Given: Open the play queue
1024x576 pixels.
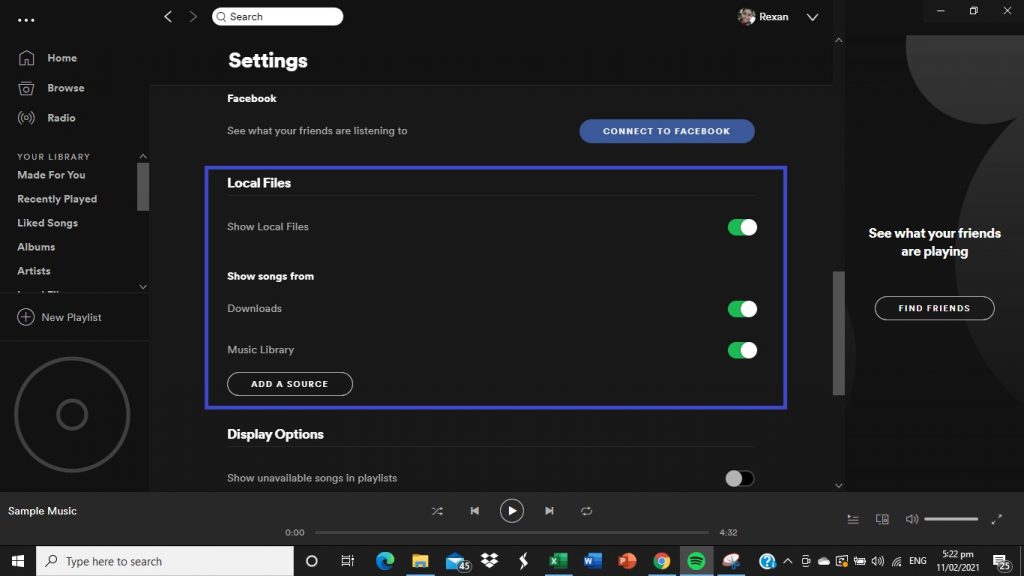Looking at the screenshot, I should click(x=853, y=519).
